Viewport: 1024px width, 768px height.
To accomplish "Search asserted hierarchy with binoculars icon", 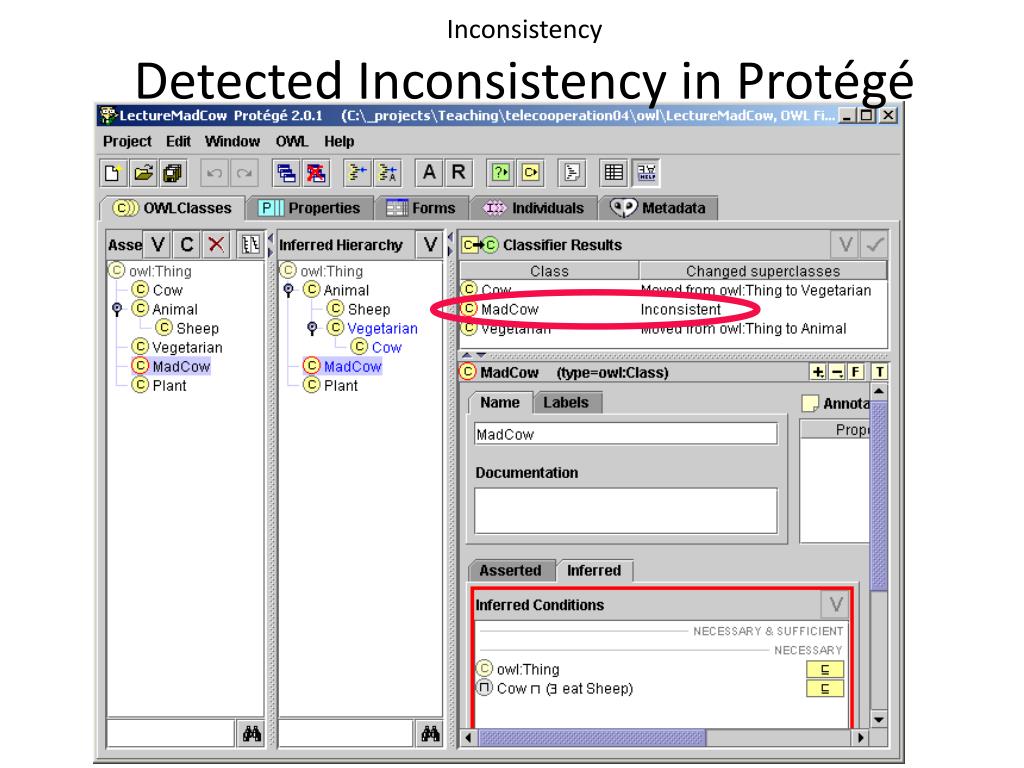I will tap(251, 734).
